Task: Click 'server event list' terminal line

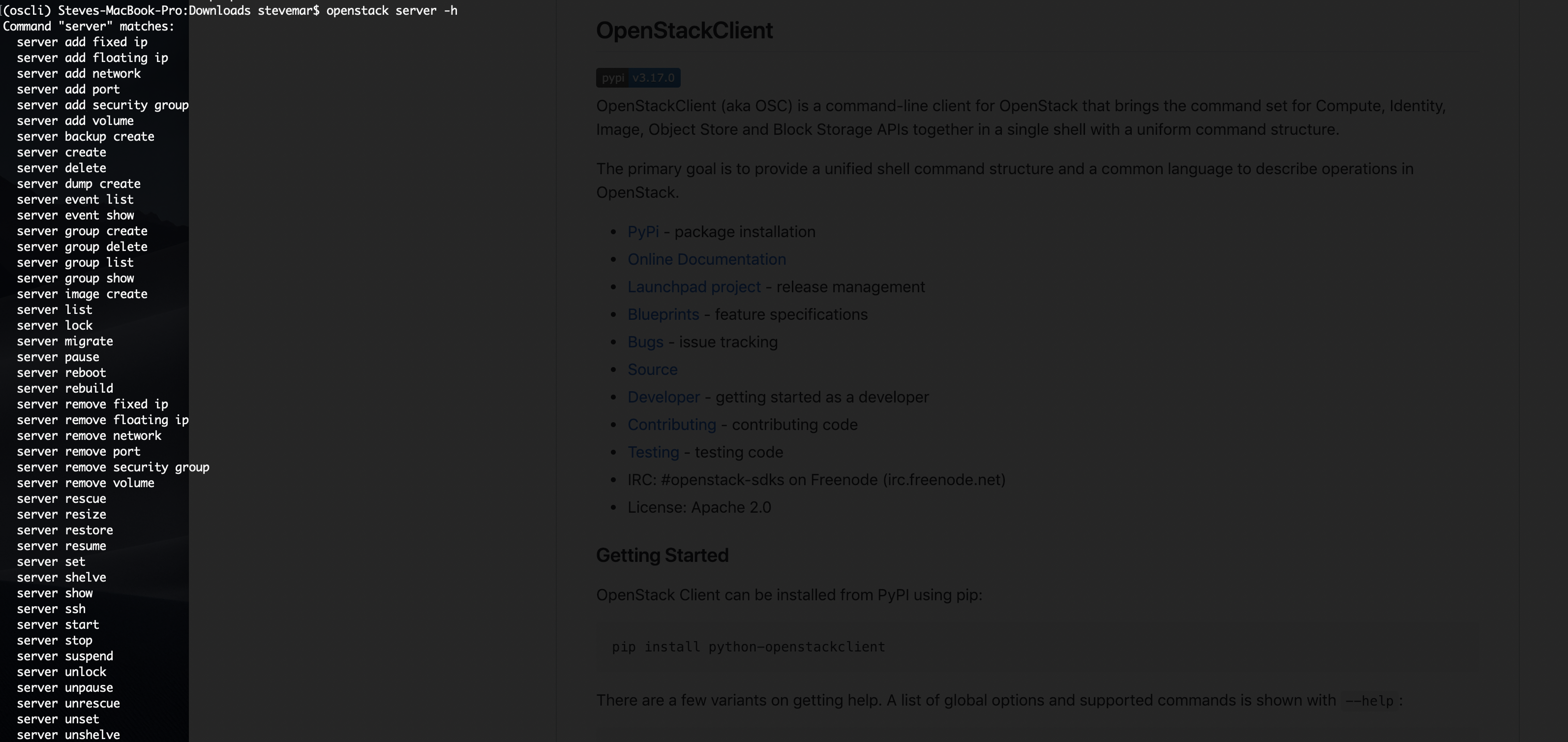Action: pyautogui.click(x=75, y=200)
